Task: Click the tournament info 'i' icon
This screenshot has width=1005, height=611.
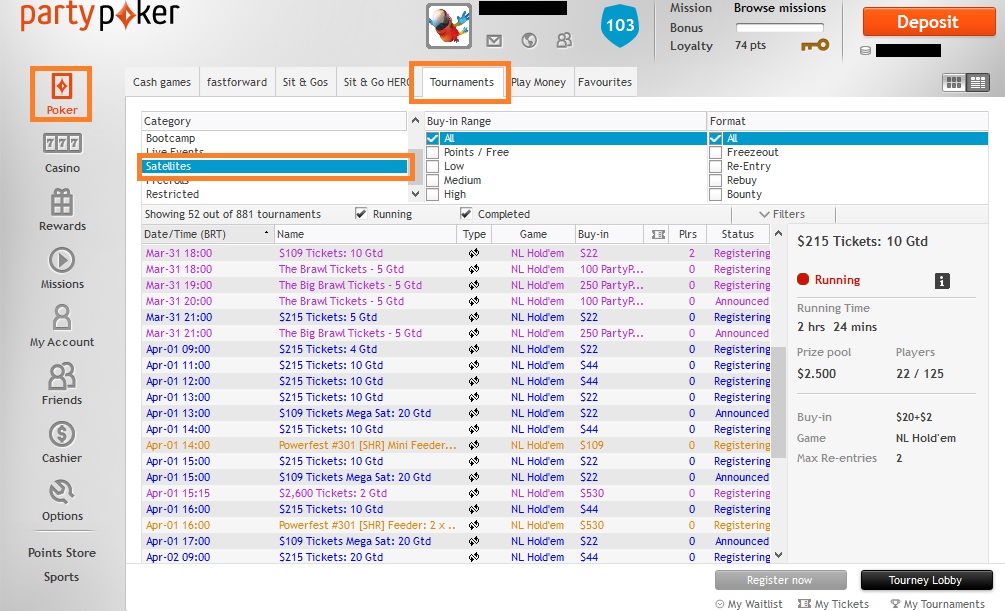Action: [x=942, y=281]
